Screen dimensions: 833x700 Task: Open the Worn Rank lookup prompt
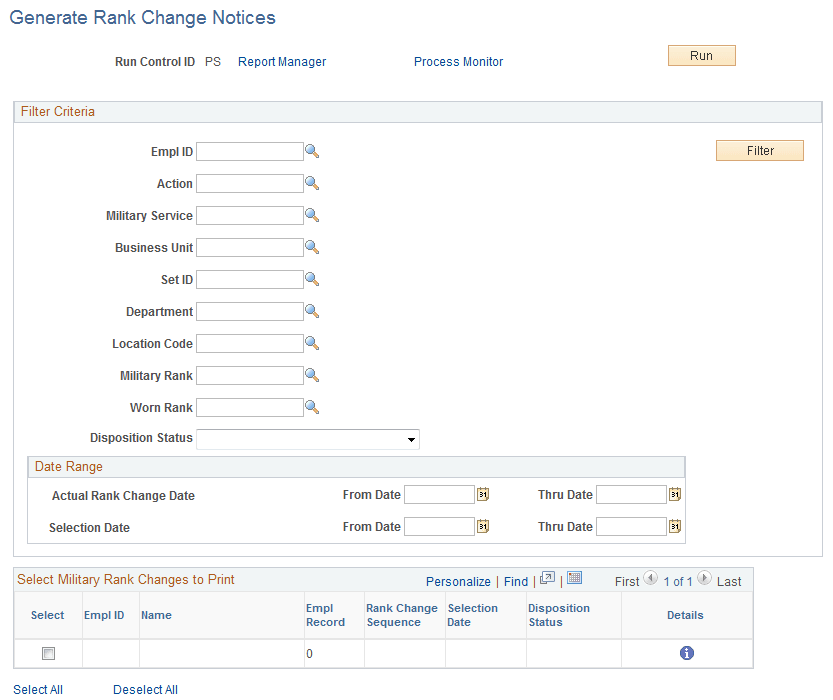312,407
